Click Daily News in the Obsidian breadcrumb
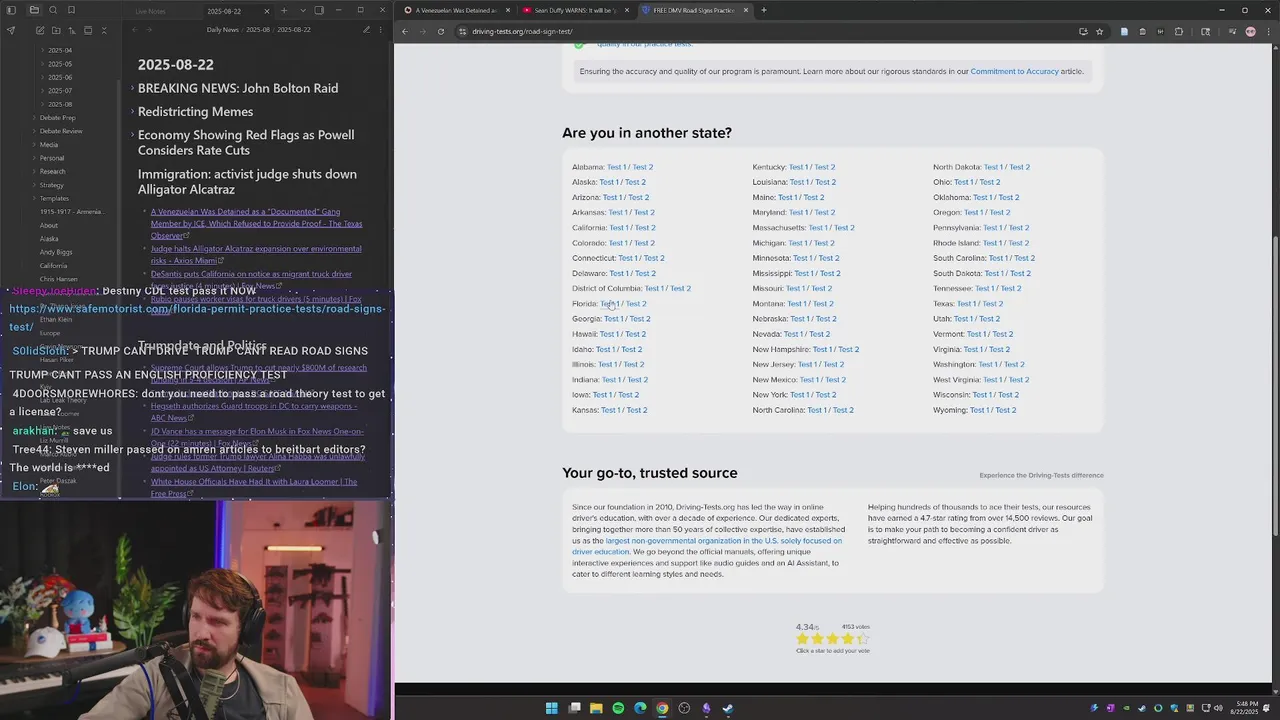The width and height of the screenshot is (1280, 720). tap(223, 30)
